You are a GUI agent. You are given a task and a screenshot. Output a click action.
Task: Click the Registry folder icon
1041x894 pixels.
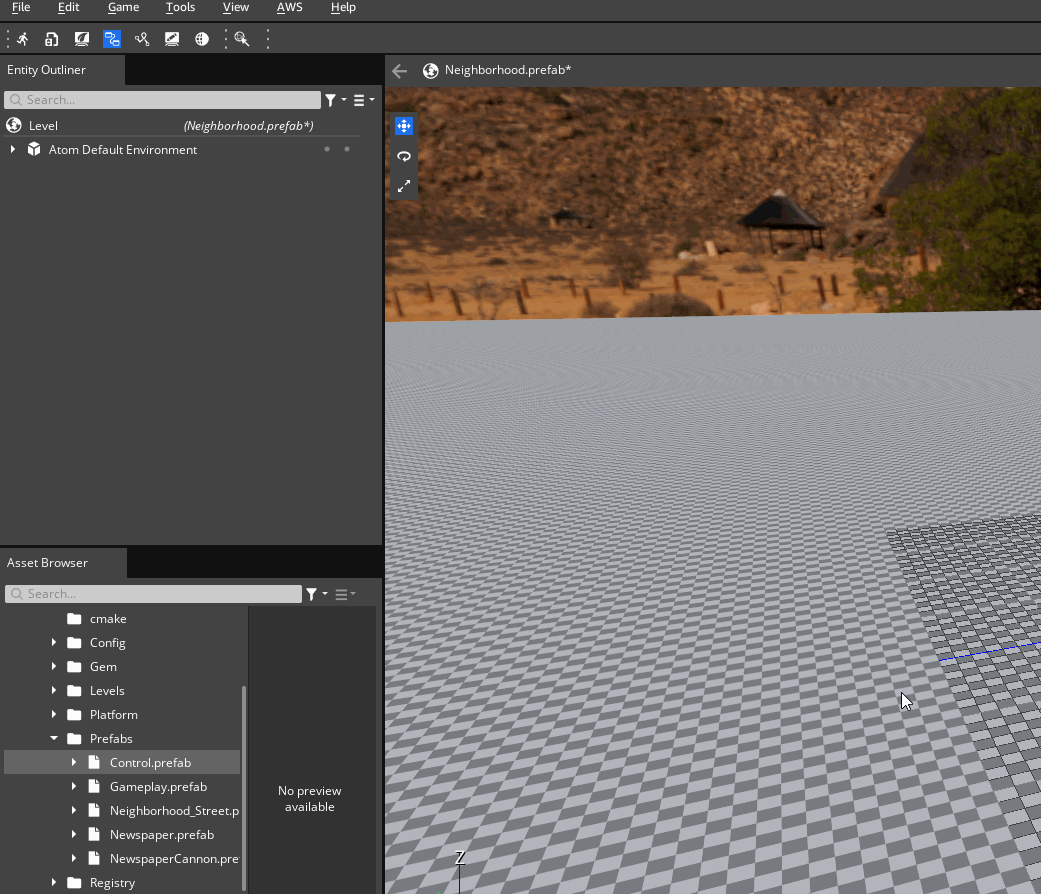click(74, 882)
